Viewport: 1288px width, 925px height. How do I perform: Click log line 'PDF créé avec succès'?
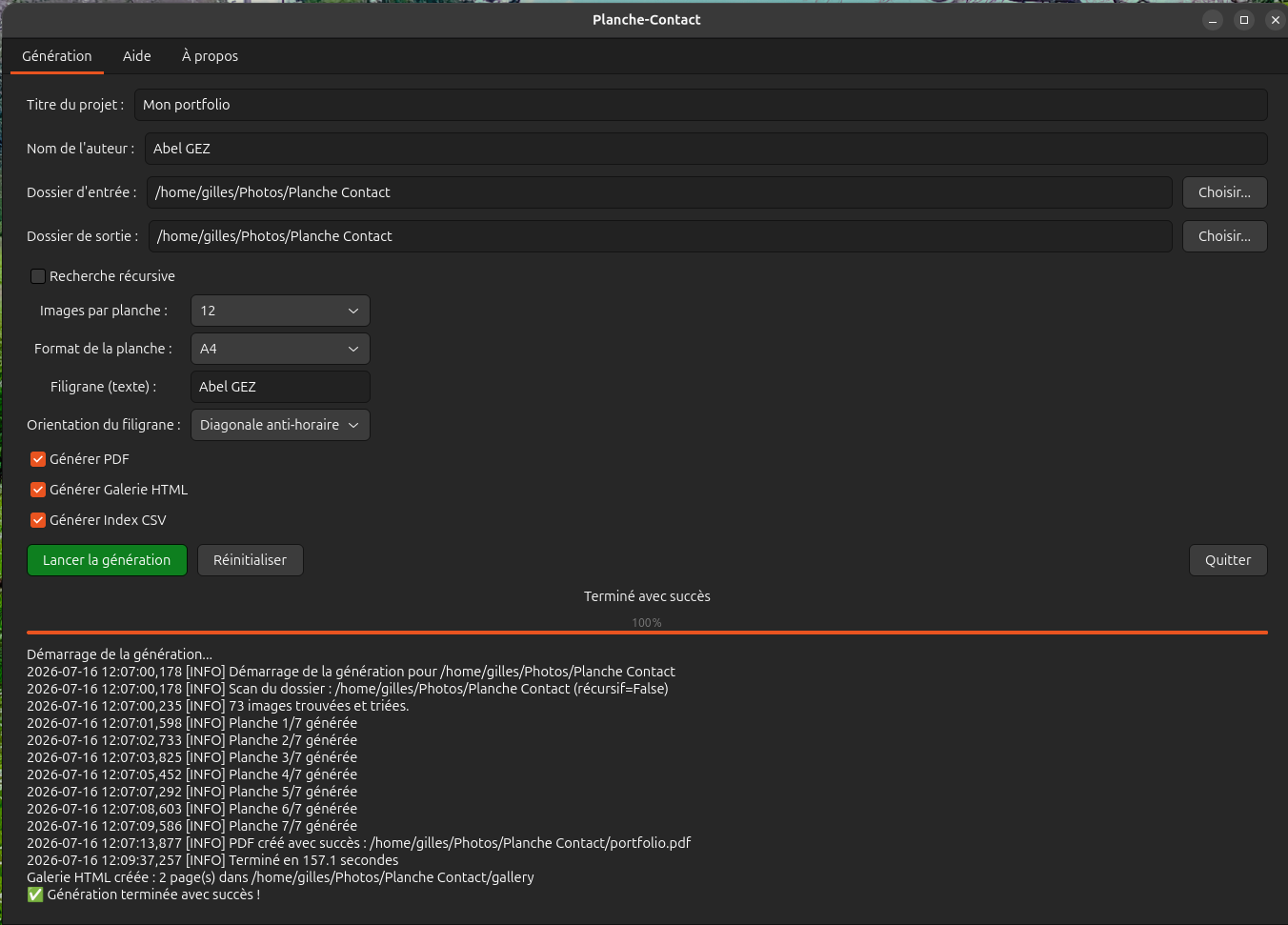pyautogui.click(x=358, y=843)
